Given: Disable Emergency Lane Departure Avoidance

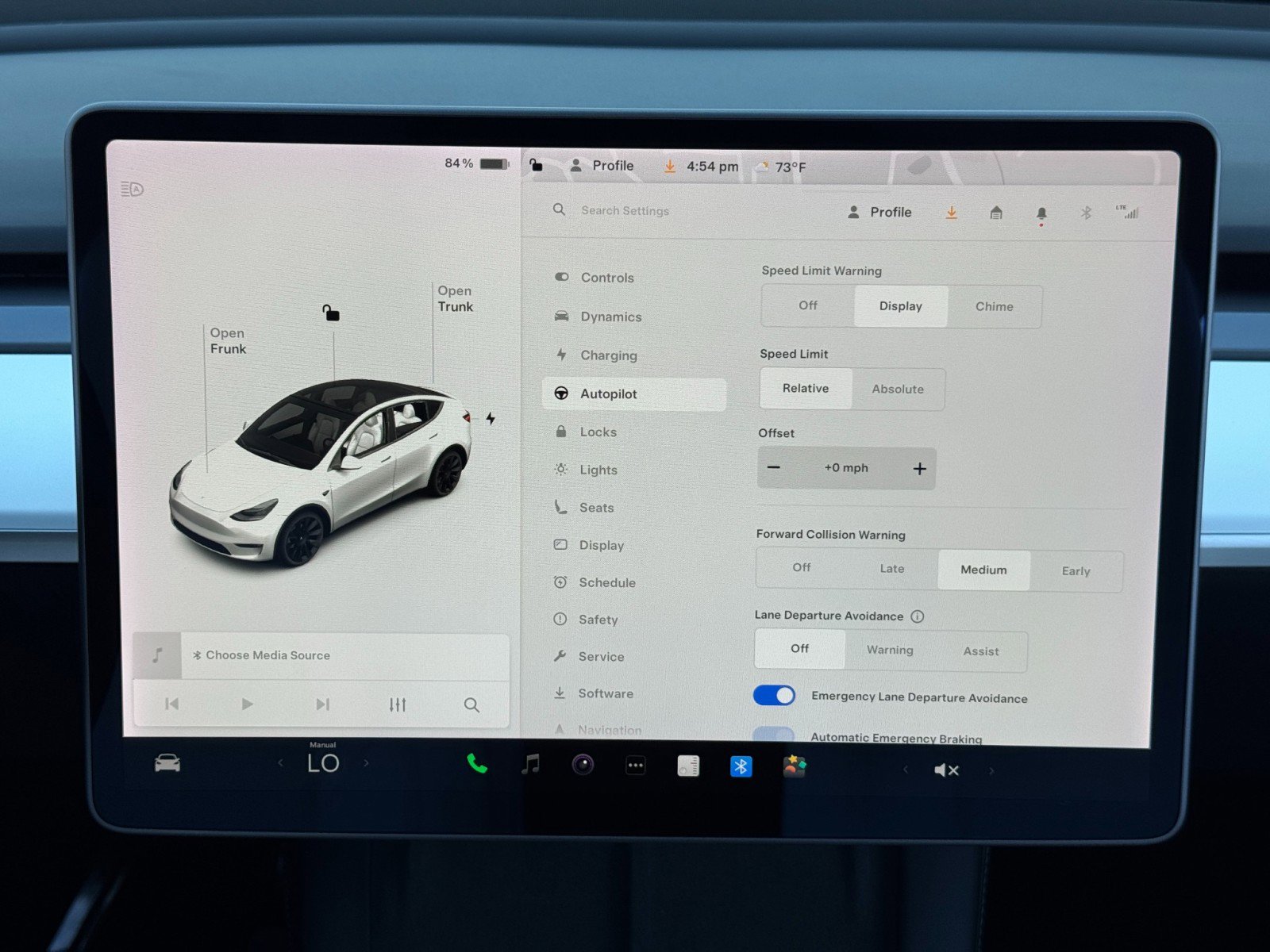Looking at the screenshot, I should tap(773, 695).
